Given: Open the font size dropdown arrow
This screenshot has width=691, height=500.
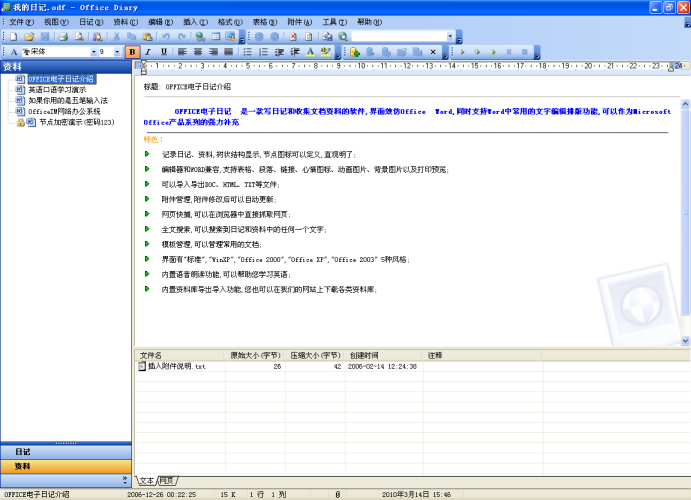Looking at the screenshot, I should coord(117,52).
